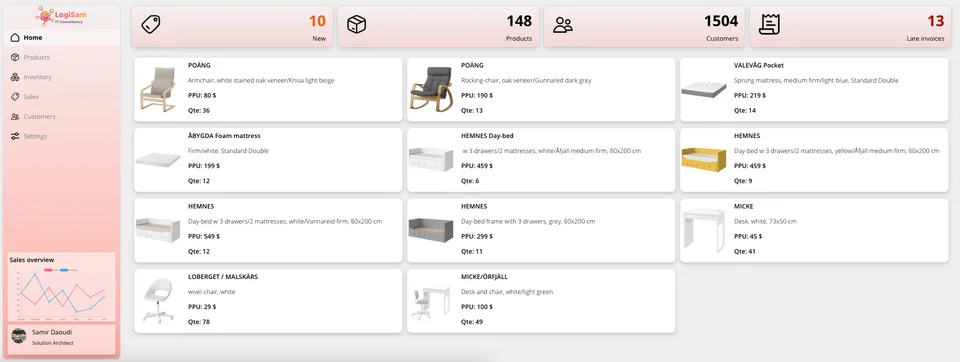This screenshot has height=362, width=960.
Task: Click the Customers people icon in sidebar
Action: pyautogui.click(x=15, y=116)
